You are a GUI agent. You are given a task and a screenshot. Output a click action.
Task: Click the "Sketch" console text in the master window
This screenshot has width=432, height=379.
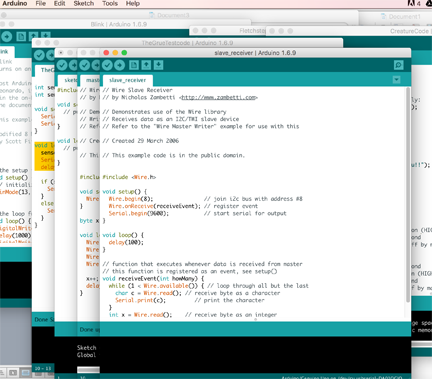86,348
